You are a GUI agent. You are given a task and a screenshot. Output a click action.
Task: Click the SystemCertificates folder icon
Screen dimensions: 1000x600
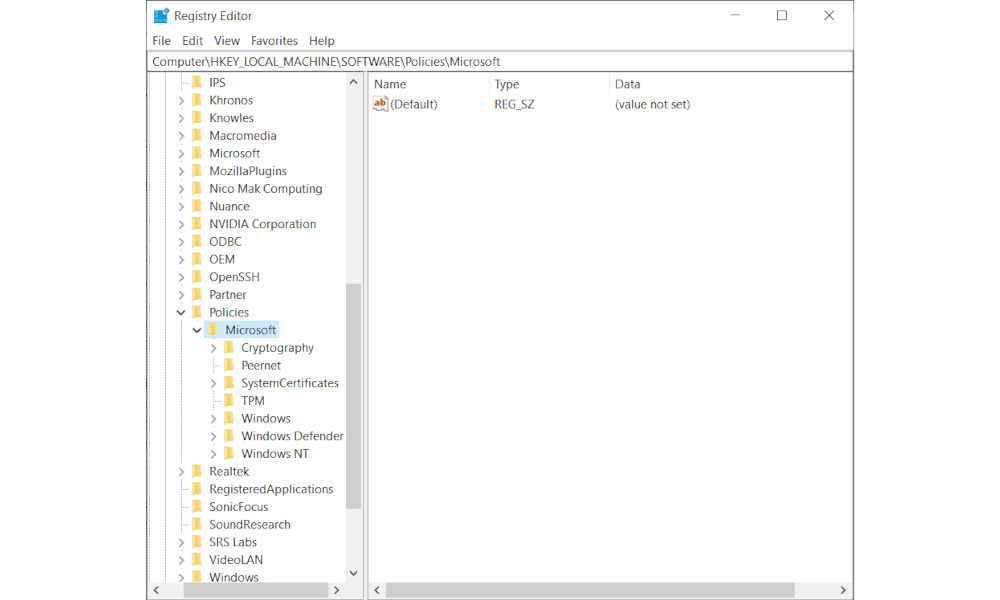pos(229,383)
